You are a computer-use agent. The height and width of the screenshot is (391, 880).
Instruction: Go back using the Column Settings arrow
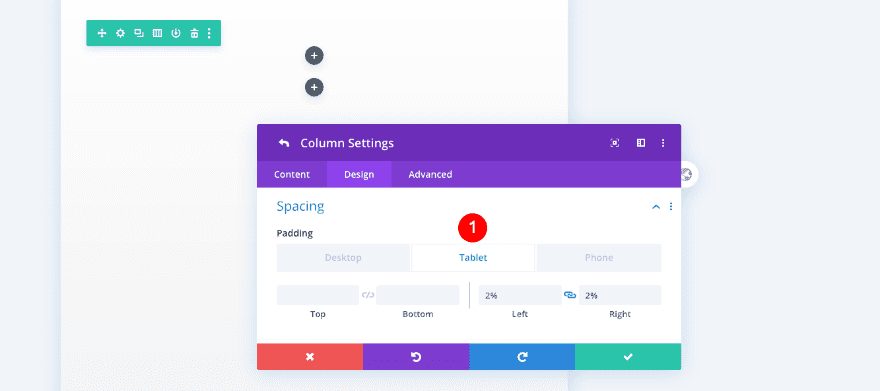point(284,143)
